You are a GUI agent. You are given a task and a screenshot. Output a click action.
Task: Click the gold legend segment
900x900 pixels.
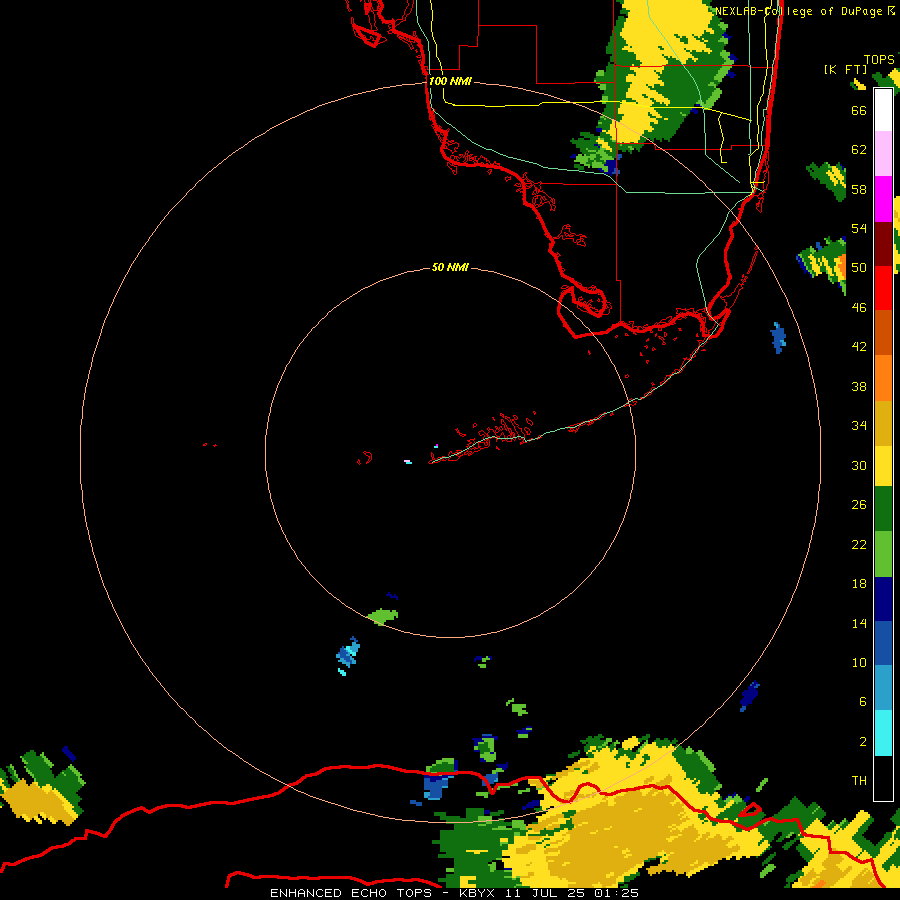[x=883, y=422]
